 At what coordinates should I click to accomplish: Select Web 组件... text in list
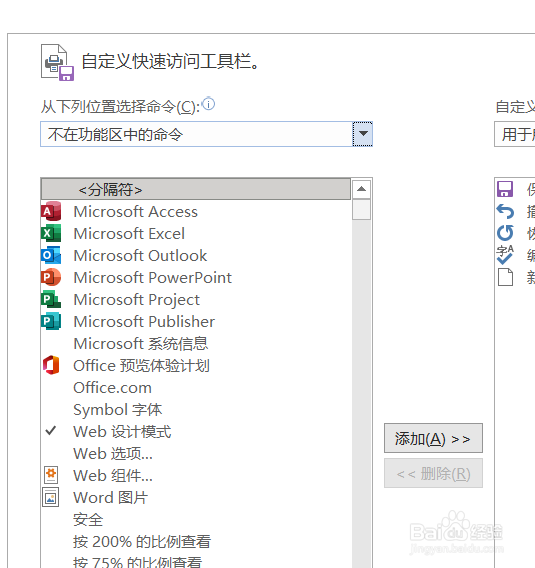(x=113, y=476)
